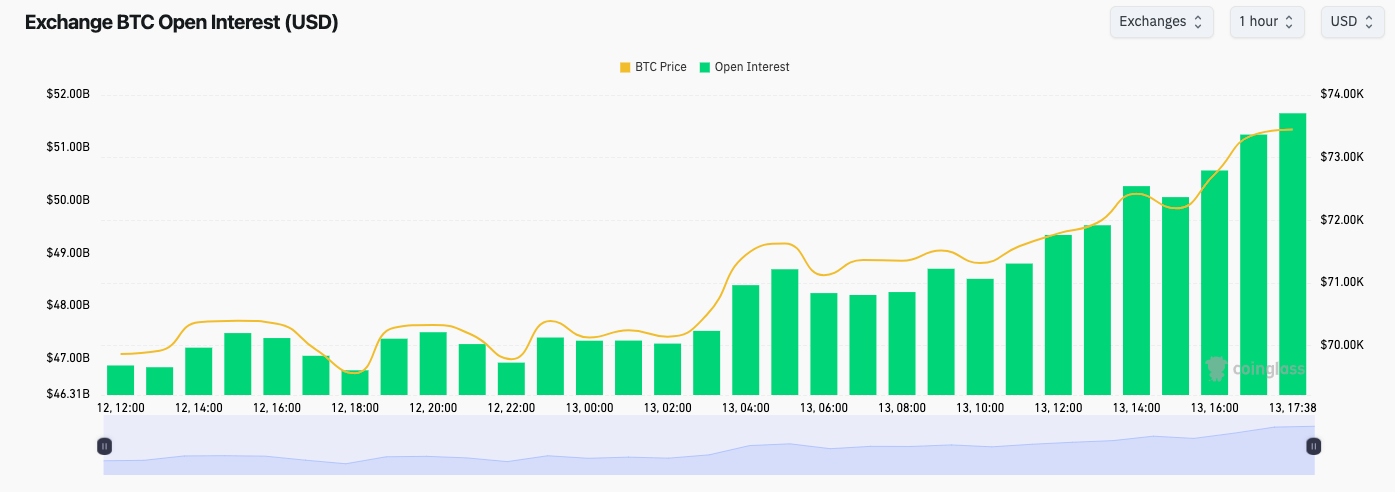The image size is (1395, 492).
Task: Open the Exchanges dropdown
Action: tap(1160, 22)
